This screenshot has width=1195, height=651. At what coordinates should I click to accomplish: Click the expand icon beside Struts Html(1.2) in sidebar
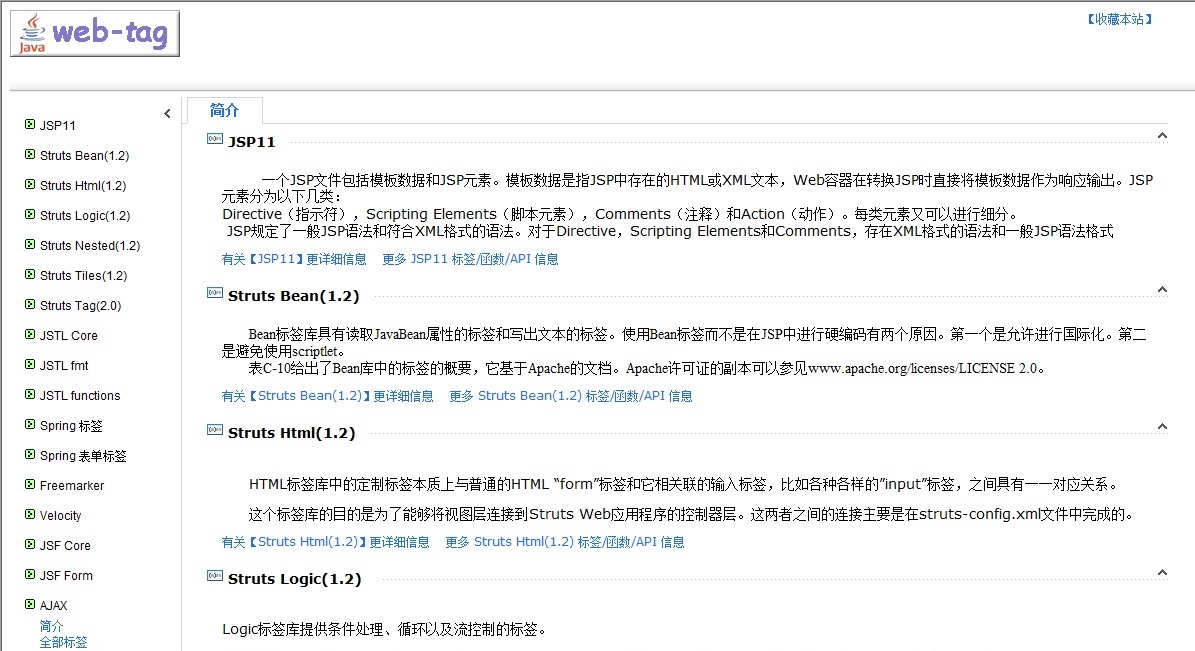pos(30,184)
